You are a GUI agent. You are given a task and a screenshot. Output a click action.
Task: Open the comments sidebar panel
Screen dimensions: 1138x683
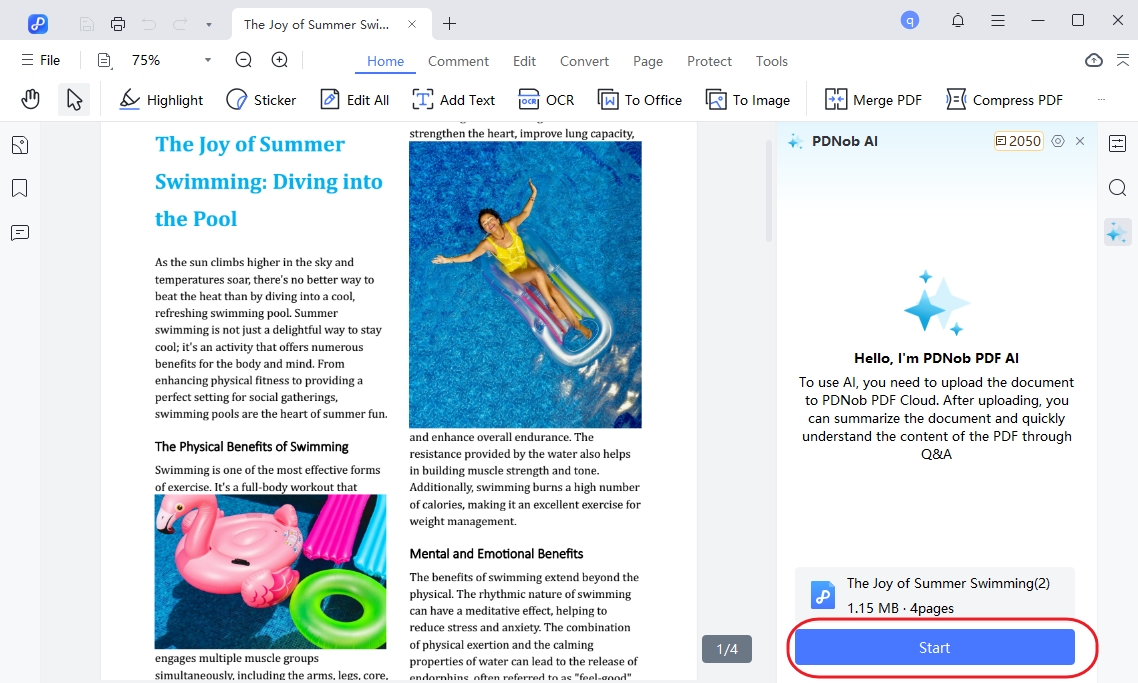[19, 232]
